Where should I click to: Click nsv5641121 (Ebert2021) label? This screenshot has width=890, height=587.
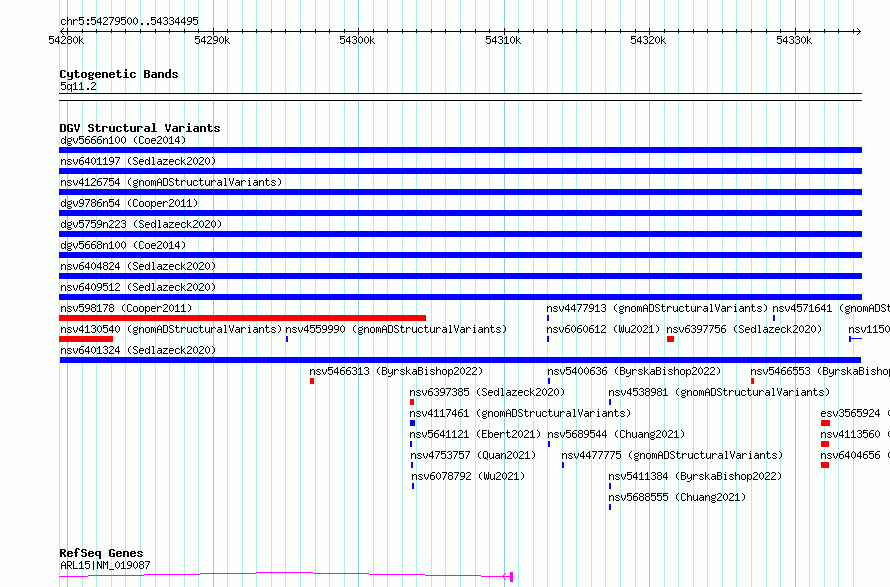pos(475,434)
